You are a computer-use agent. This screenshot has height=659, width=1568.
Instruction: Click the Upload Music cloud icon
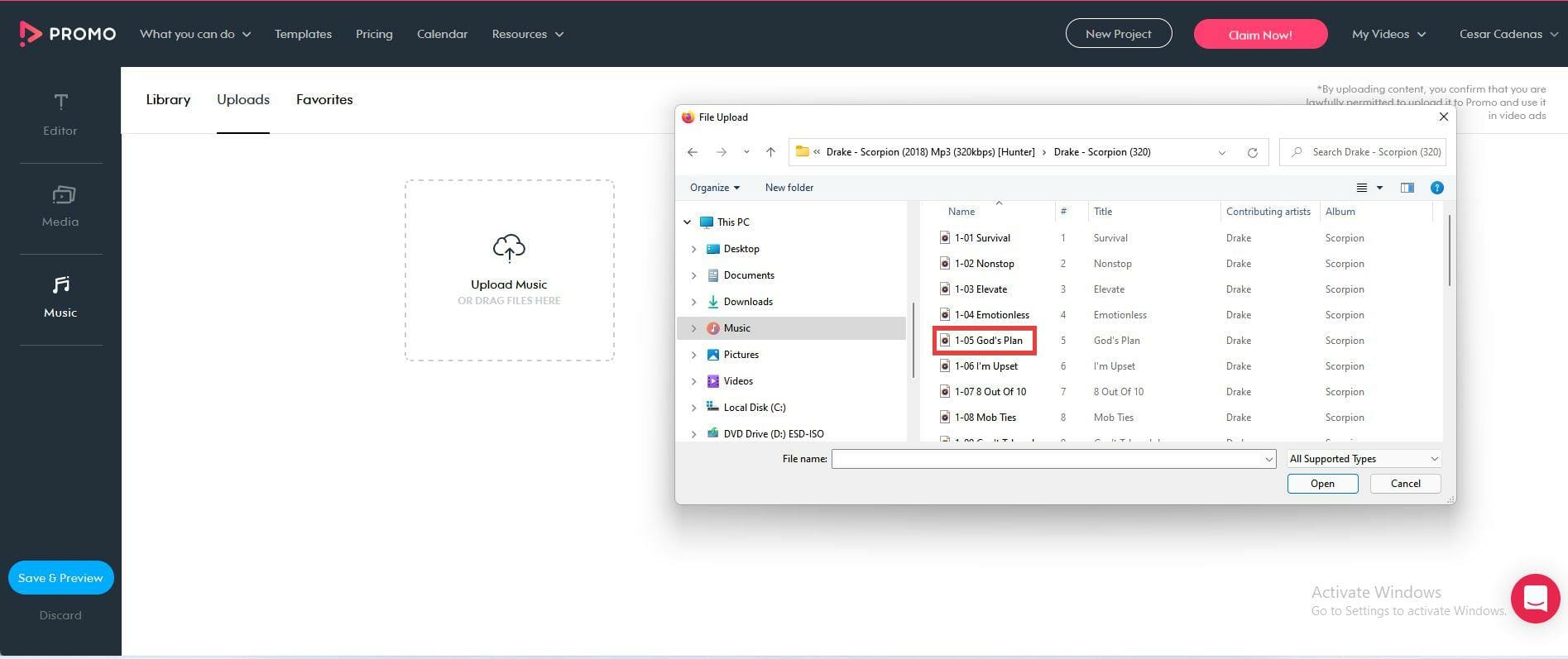click(509, 247)
